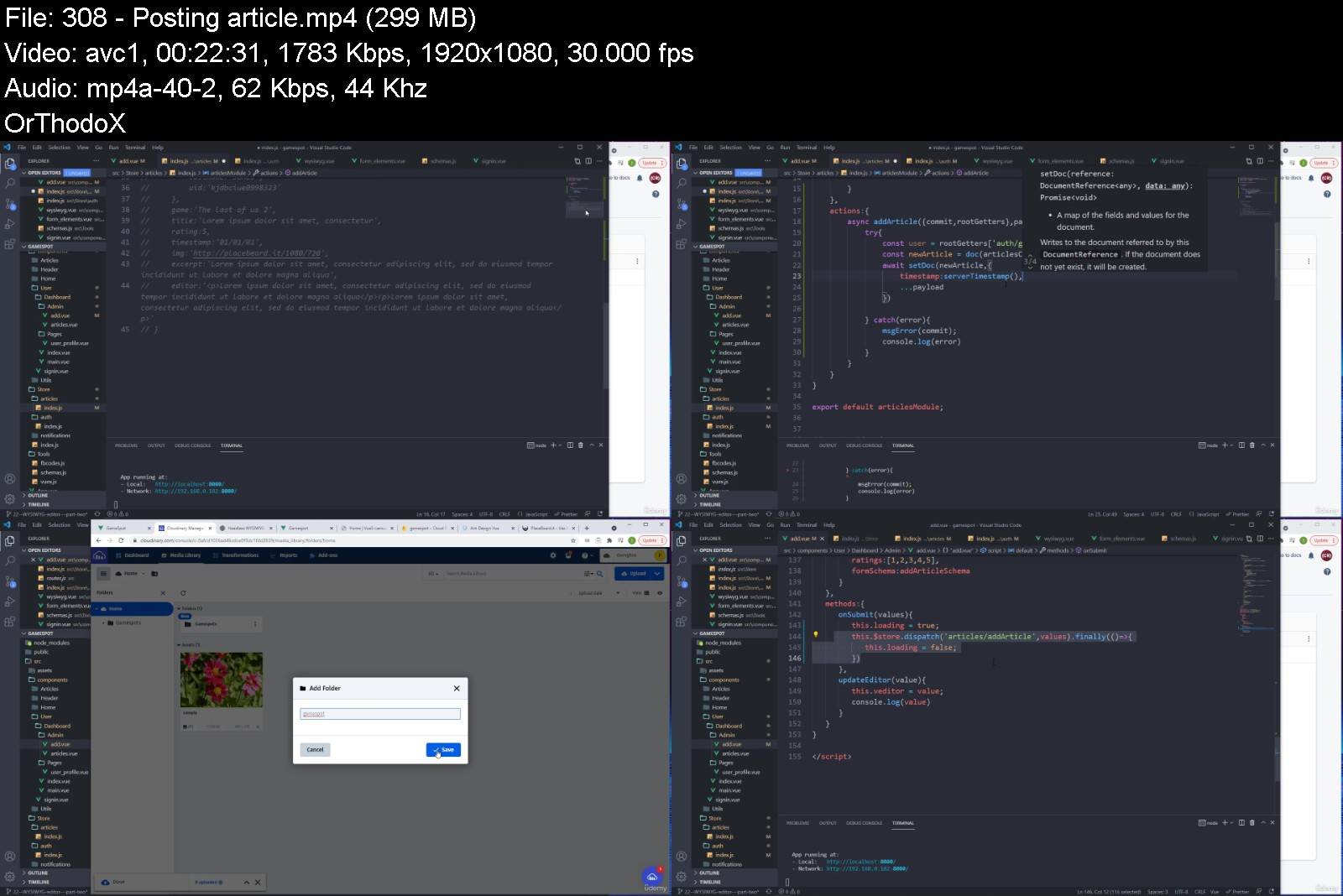Toggle Prettier in bottom-right frame status bar
Image resolution: width=1343 pixels, height=896 pixels.
pyautogui.click(x=1237, y=892)
